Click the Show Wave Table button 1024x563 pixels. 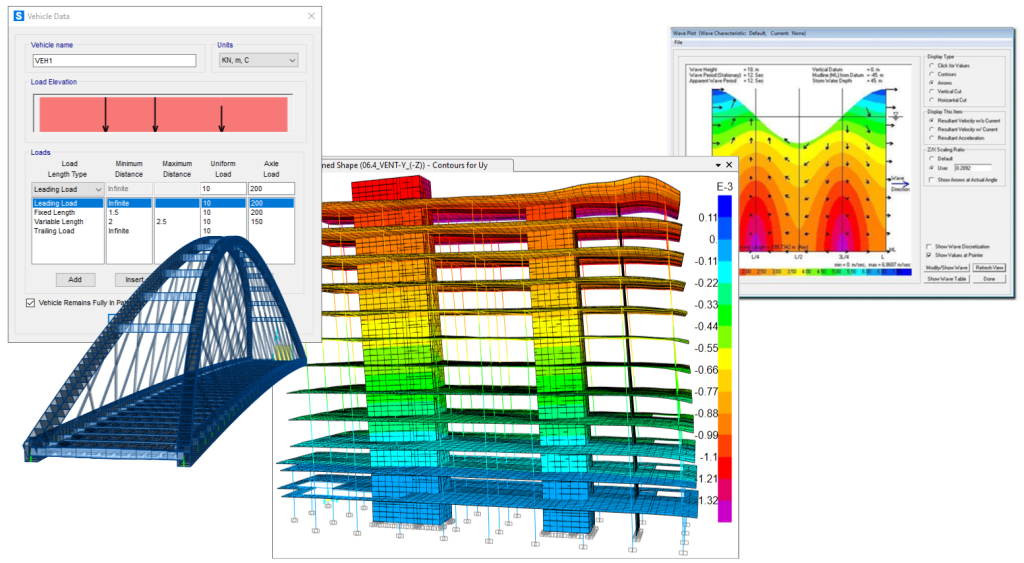947,279
